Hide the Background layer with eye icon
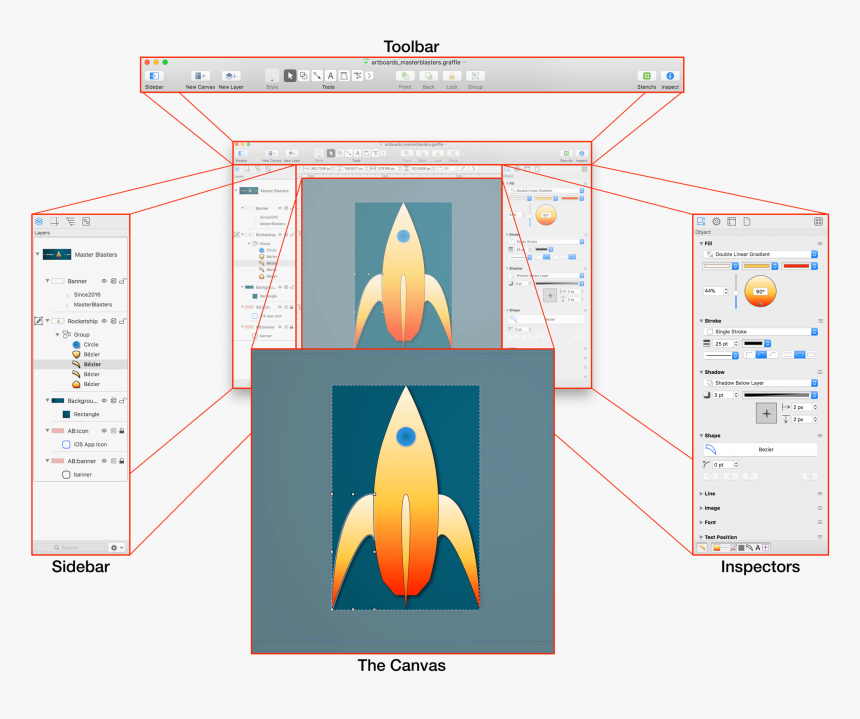 click(104, 400)
